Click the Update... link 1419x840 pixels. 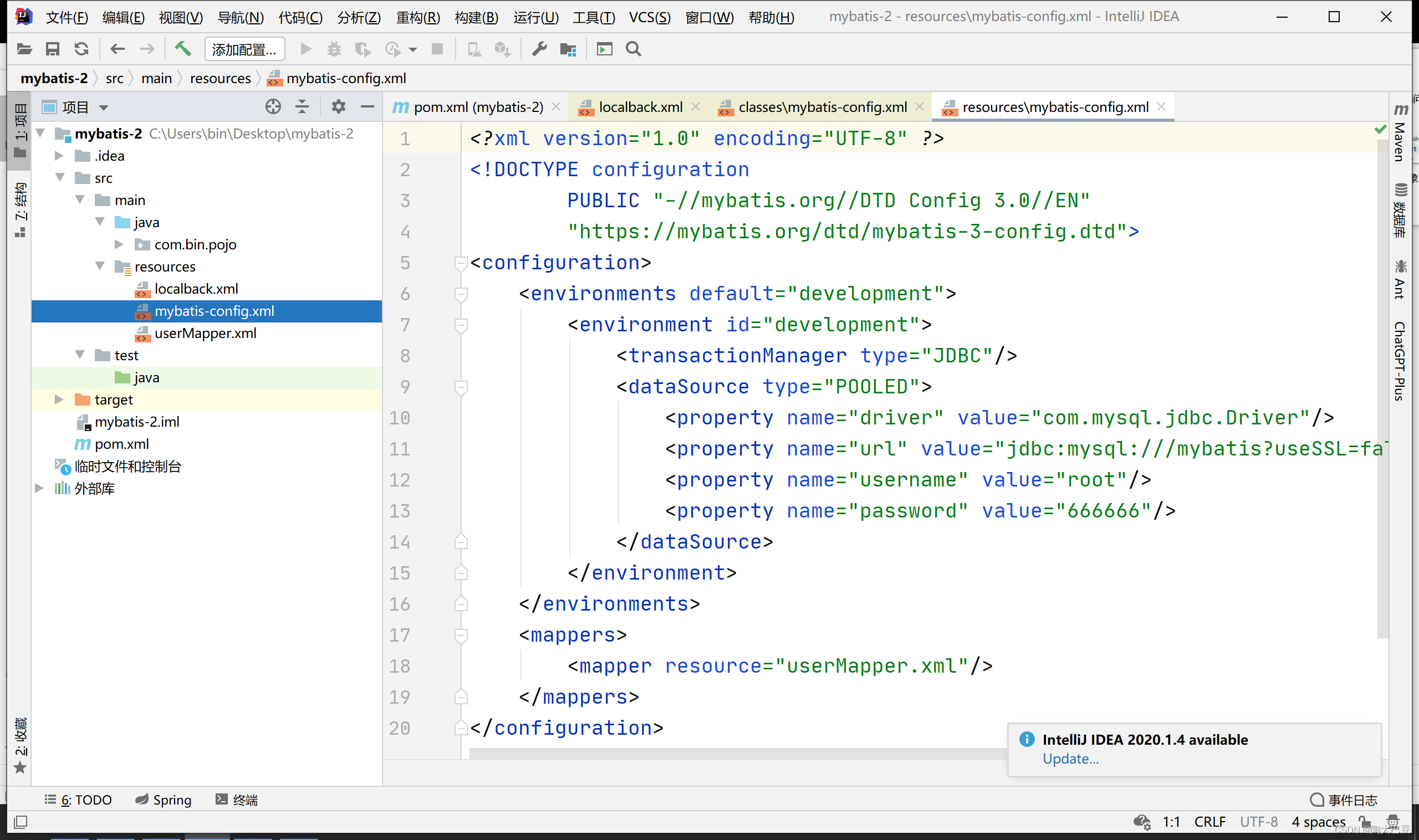click(x=1070, y=759)
